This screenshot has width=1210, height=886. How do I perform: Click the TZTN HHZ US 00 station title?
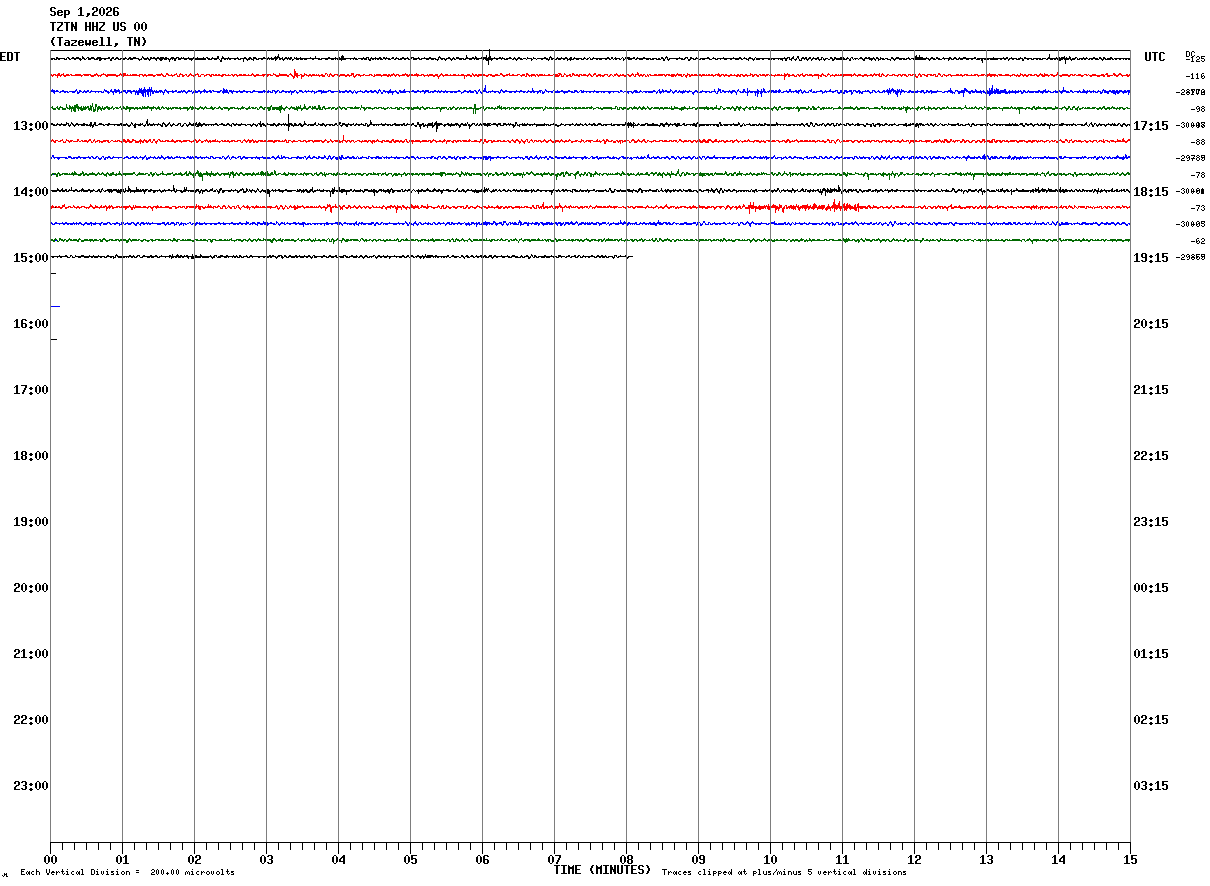[98, 27]
